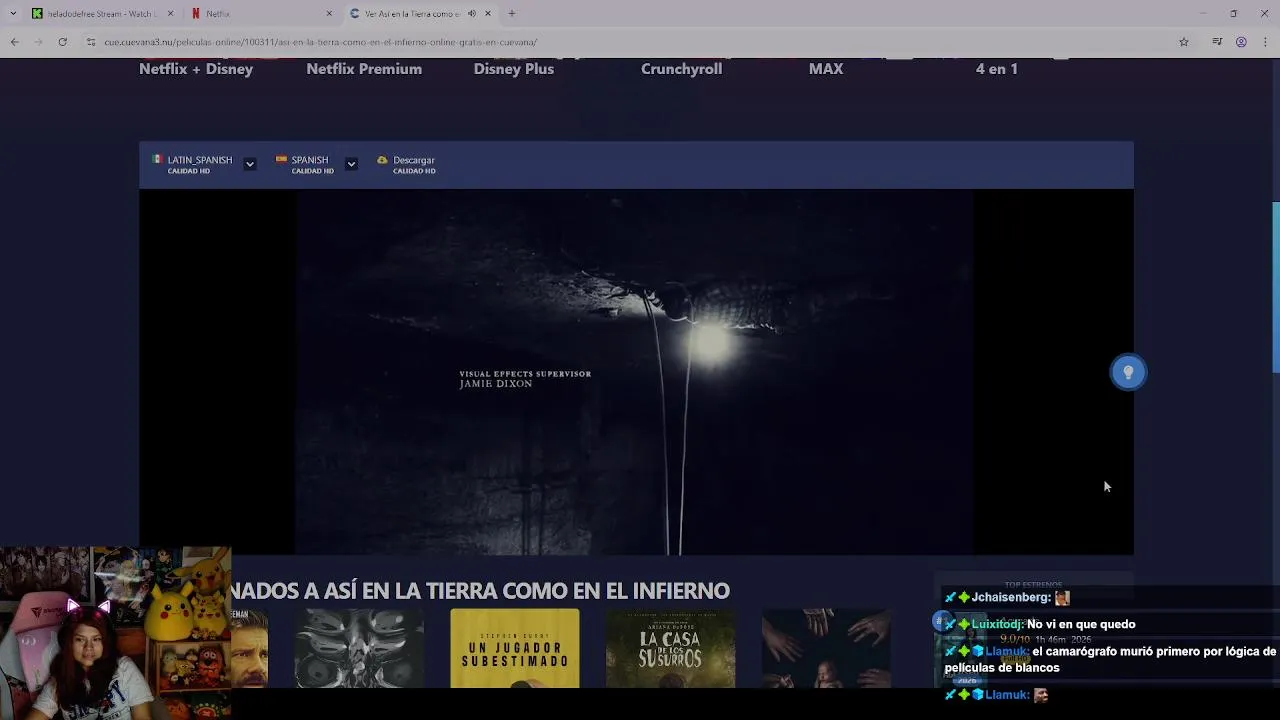Image resolution: width=1280 pixels, height=720 pixels.
Task: Restore down the browser window
Action: tap(1234, 13)
